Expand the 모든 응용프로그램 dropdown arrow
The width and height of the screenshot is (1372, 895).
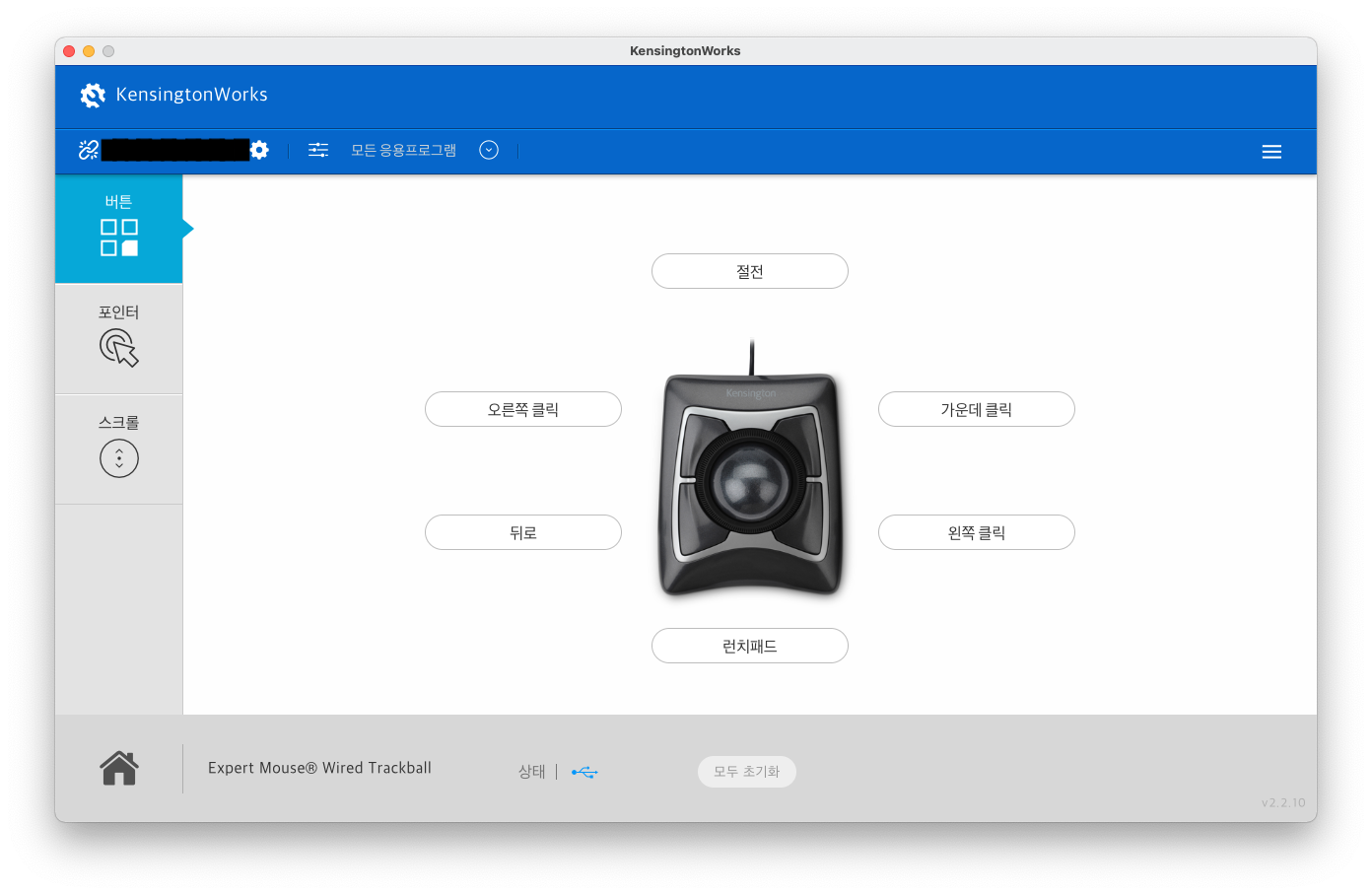(489, 150)
